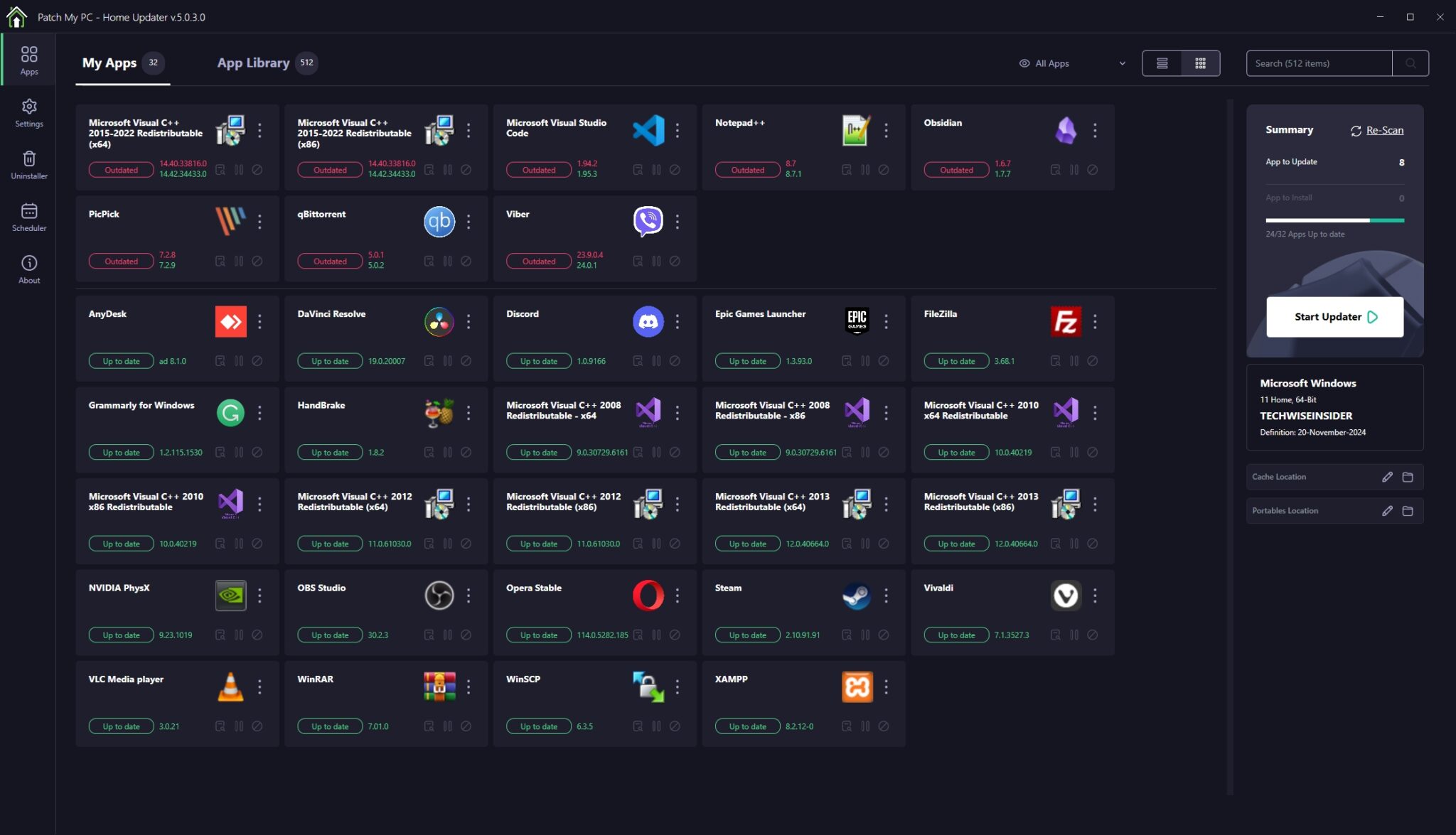
Task: Click the Start Updater button
Action: (x=1334, y=317)
